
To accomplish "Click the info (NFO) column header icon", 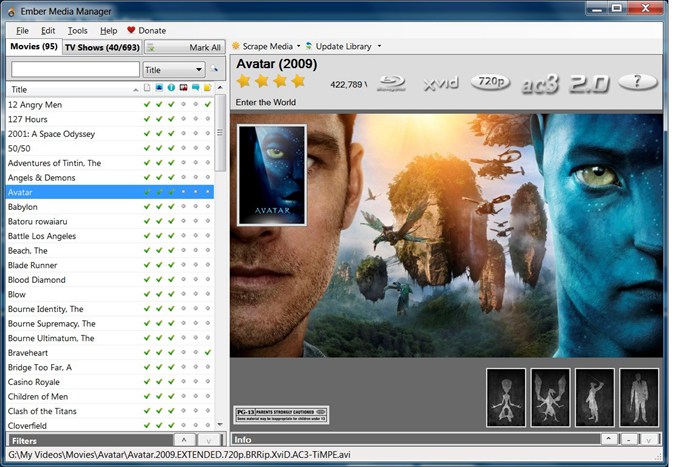I will [171, 88].
